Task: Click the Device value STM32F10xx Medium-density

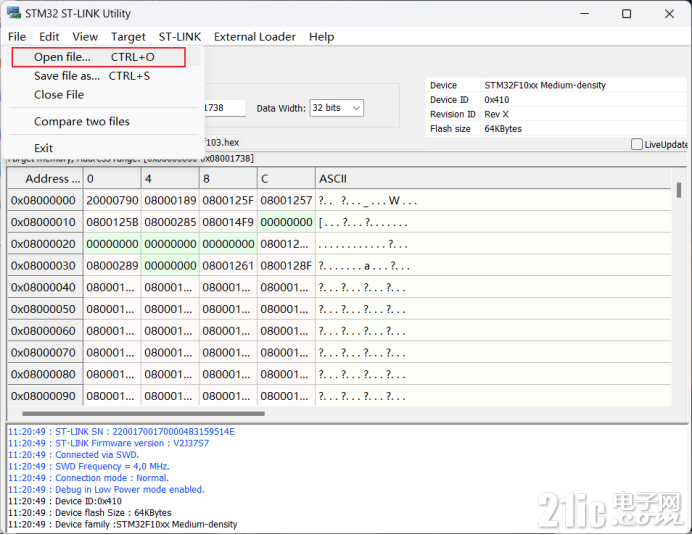Action: click(545, 85)
